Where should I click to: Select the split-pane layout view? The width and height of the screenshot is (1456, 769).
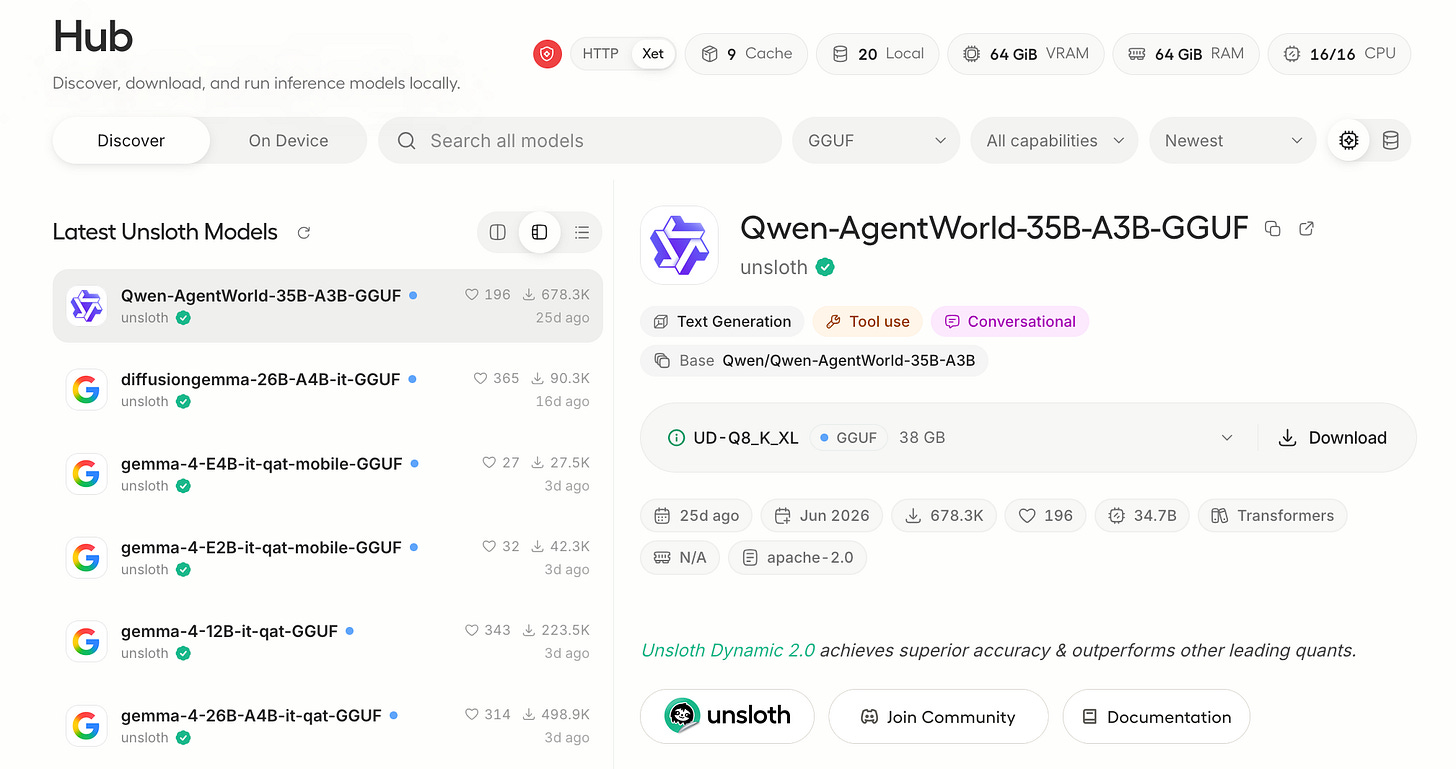point(540,233)
